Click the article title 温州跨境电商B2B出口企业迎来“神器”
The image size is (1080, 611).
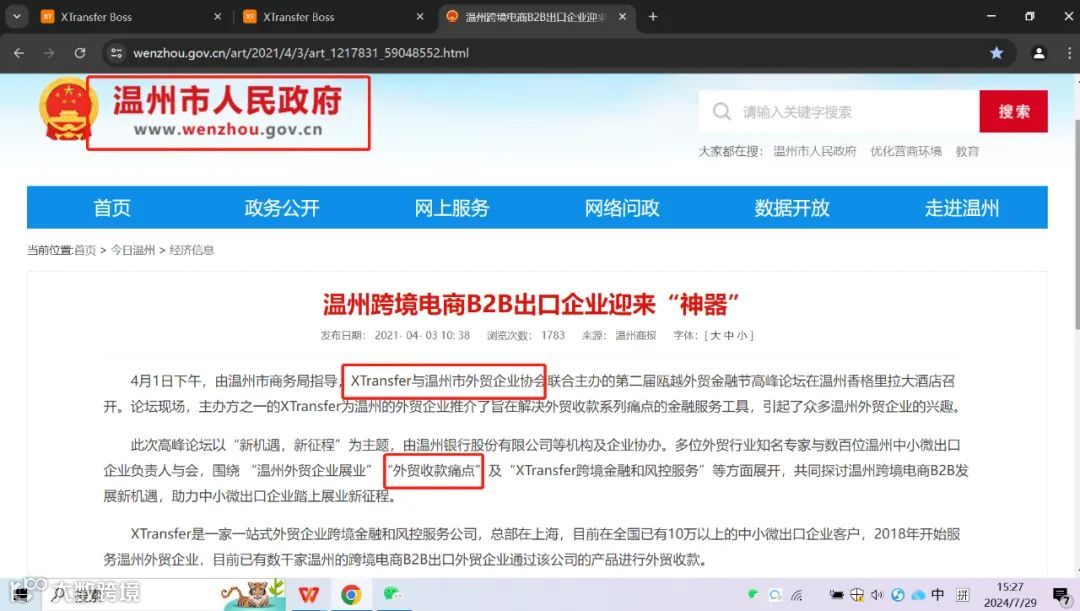pos(530,304)
